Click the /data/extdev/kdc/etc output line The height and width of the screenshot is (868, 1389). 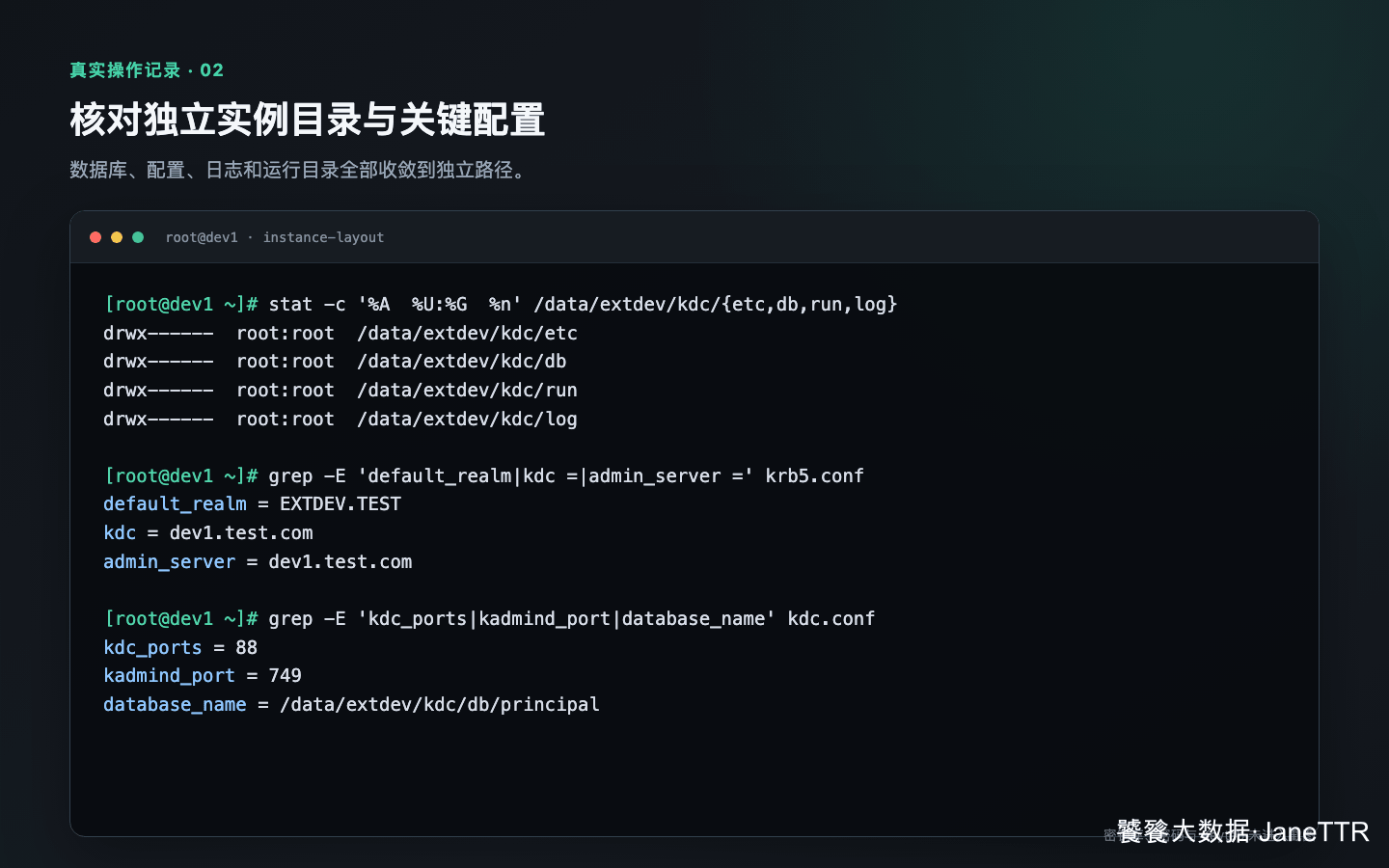tap(340, 334)
